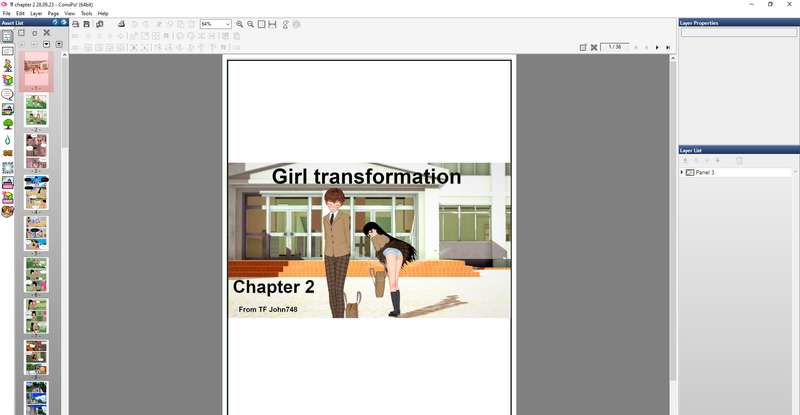Go to the next page arrow
Viewport: 800px width, 415px height.
tap(657, 47)
